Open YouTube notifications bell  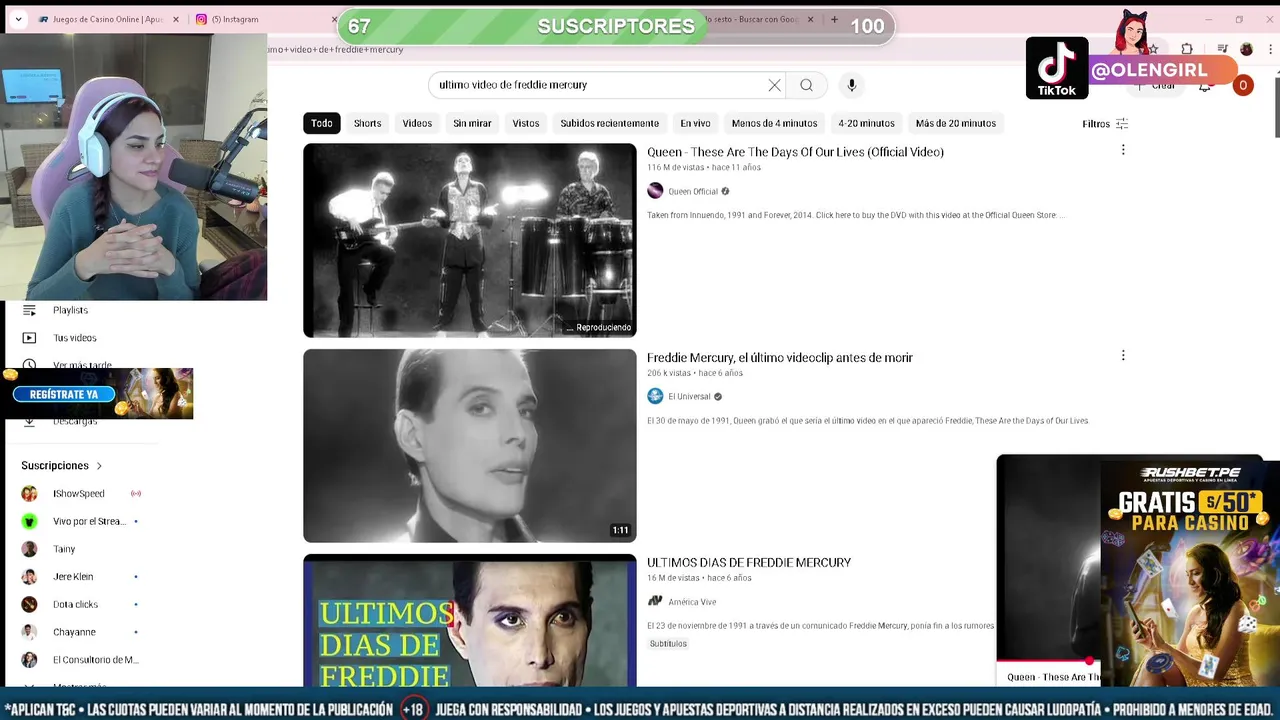1205,86
